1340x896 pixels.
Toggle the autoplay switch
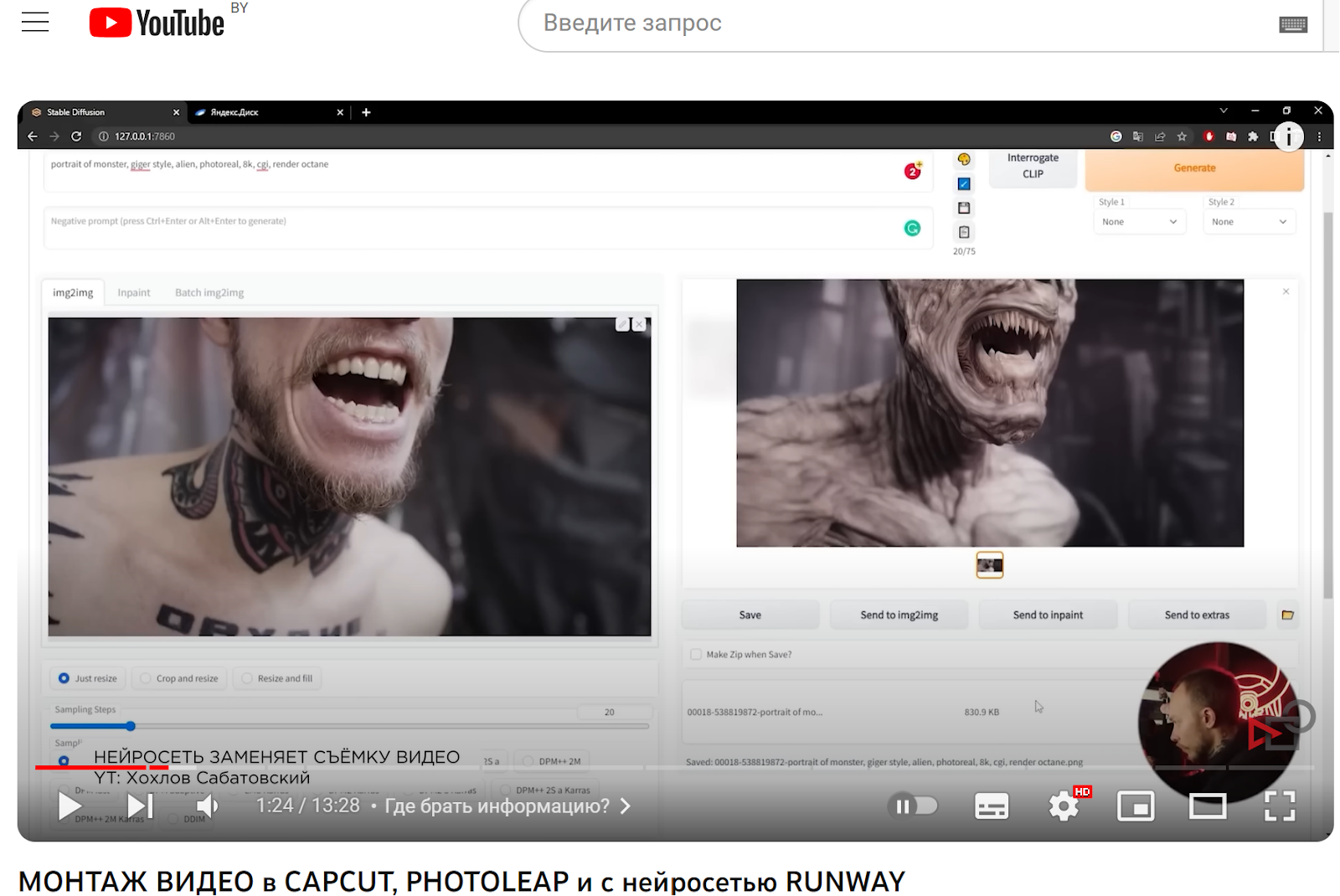913,806
